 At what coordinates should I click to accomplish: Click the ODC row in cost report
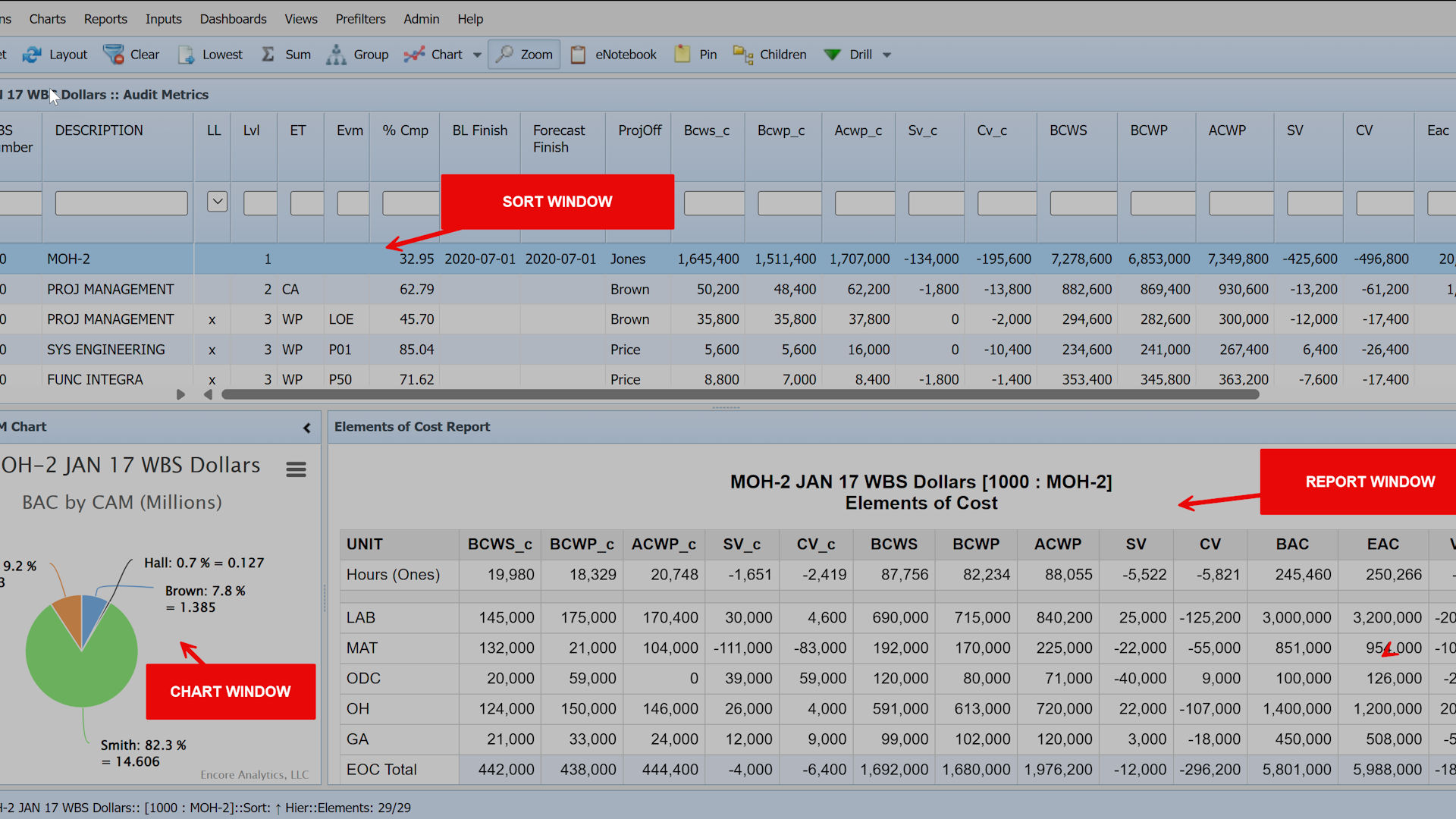tap(898, 679)
